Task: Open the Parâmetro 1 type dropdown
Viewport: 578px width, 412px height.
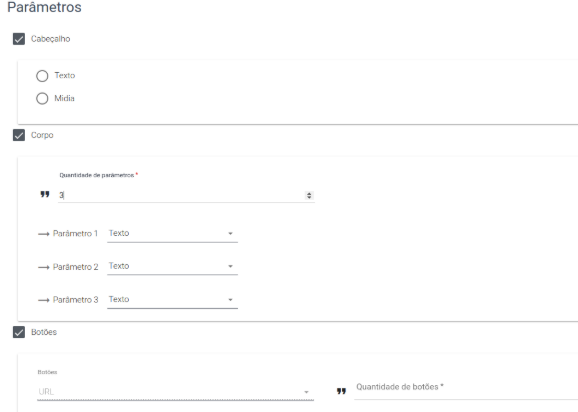Action: 172,234
